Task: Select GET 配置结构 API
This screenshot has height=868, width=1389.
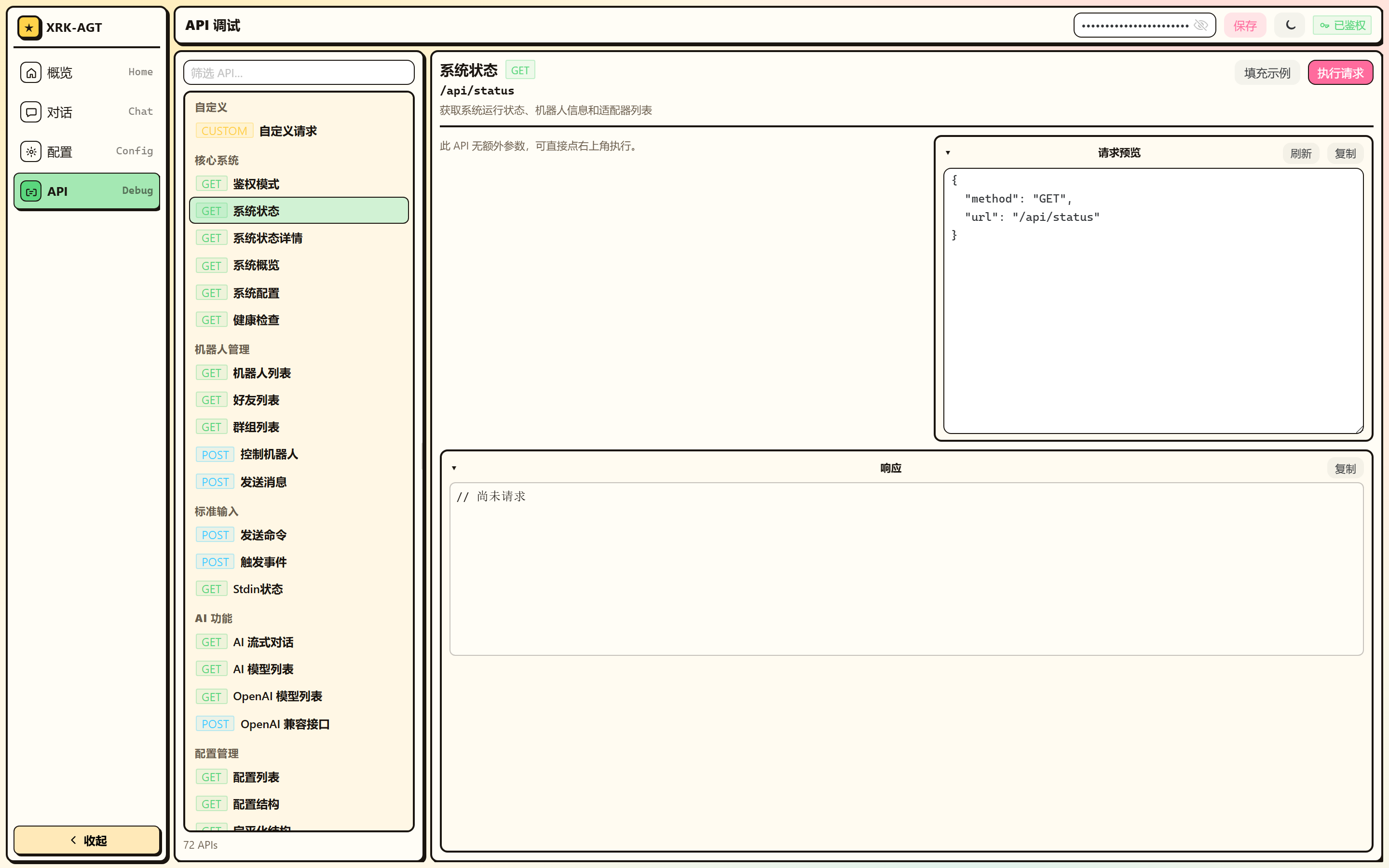Action: 299,804
